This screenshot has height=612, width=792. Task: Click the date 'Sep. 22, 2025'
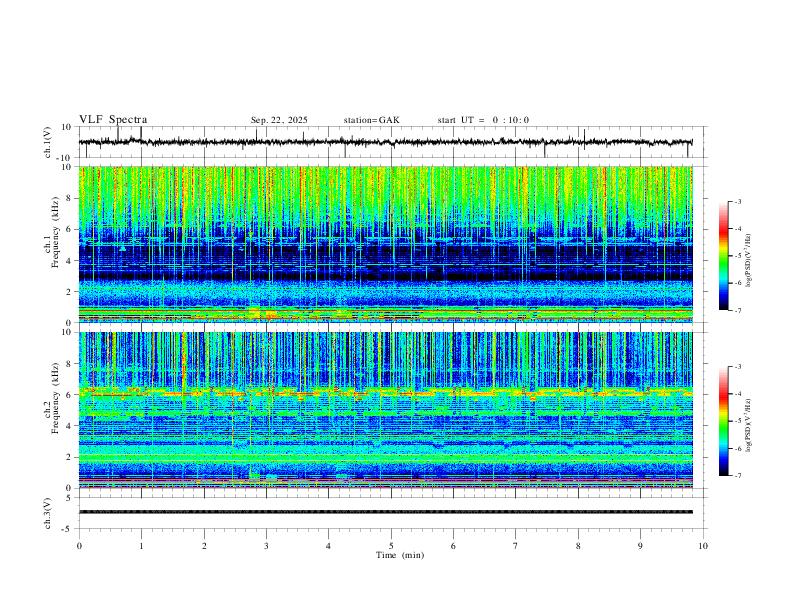(x=279, y=120)
